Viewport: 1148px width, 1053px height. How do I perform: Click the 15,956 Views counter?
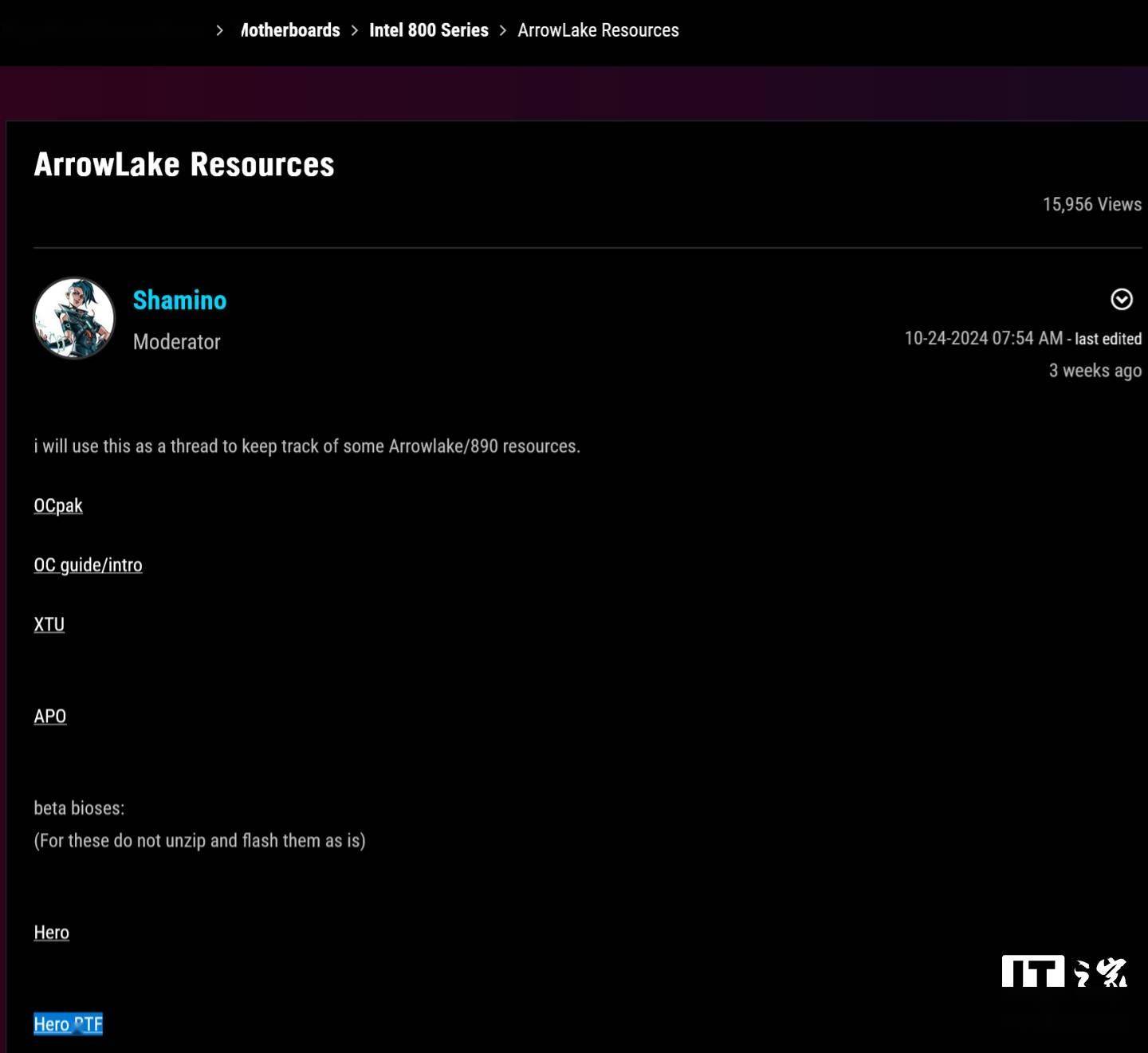pyautogui.click(x=1092, y=204)
